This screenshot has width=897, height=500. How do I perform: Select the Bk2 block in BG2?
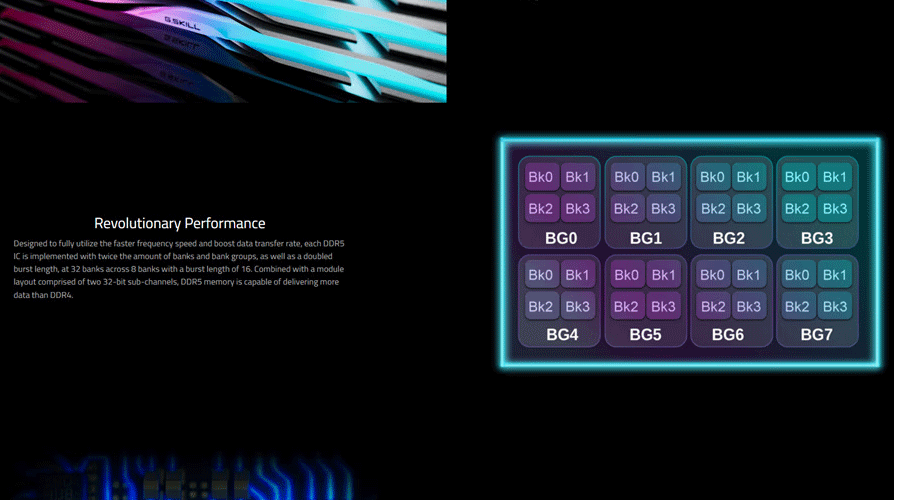click(712, 209)
